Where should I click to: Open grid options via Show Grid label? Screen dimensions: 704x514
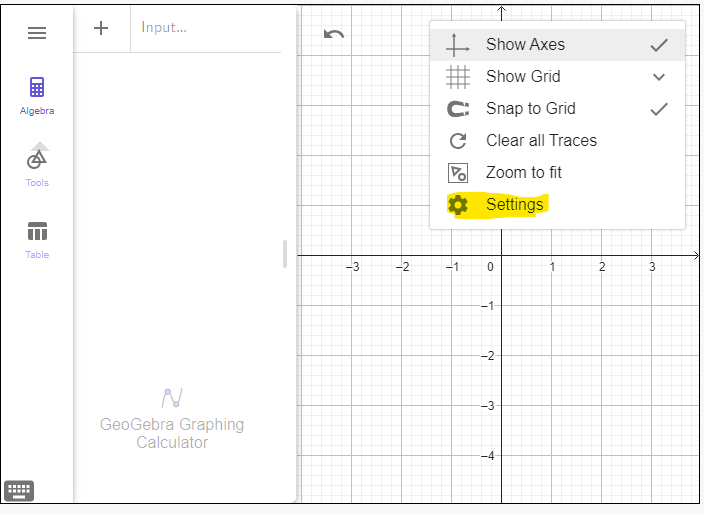pyautogui.click(x=523, y=76)
